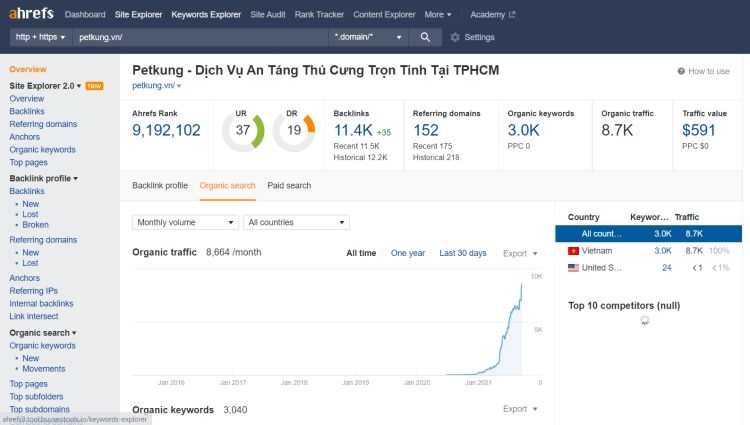
Task: Open Rank Tracker in the top menu
Action: click(x=319, y=14)
